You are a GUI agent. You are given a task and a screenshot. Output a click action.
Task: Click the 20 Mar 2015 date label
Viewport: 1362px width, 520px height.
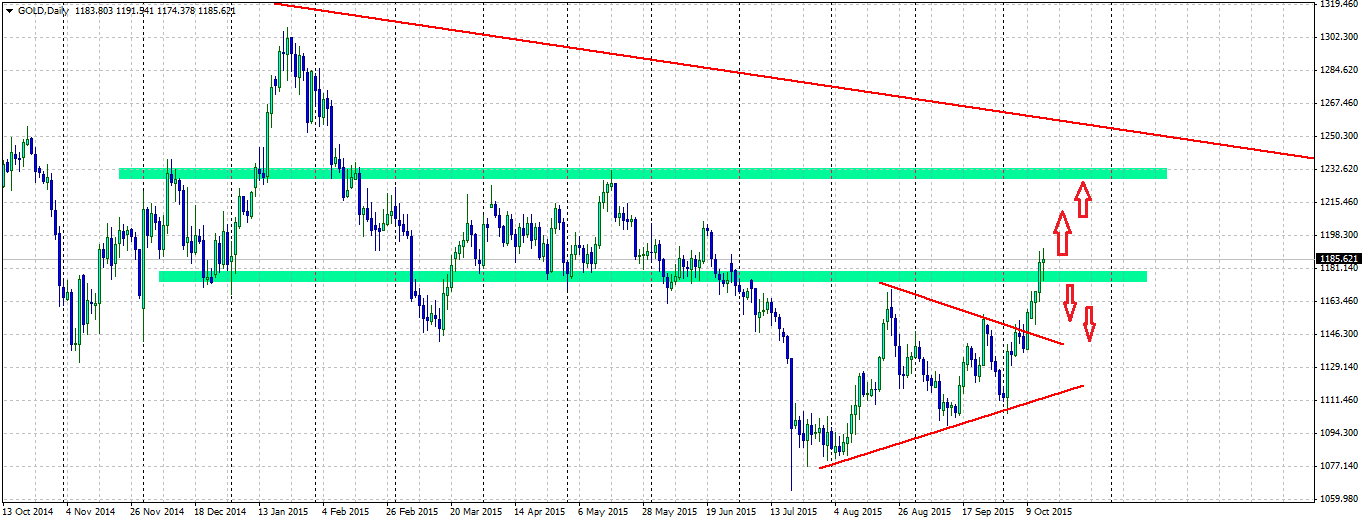tap(477, 511)
